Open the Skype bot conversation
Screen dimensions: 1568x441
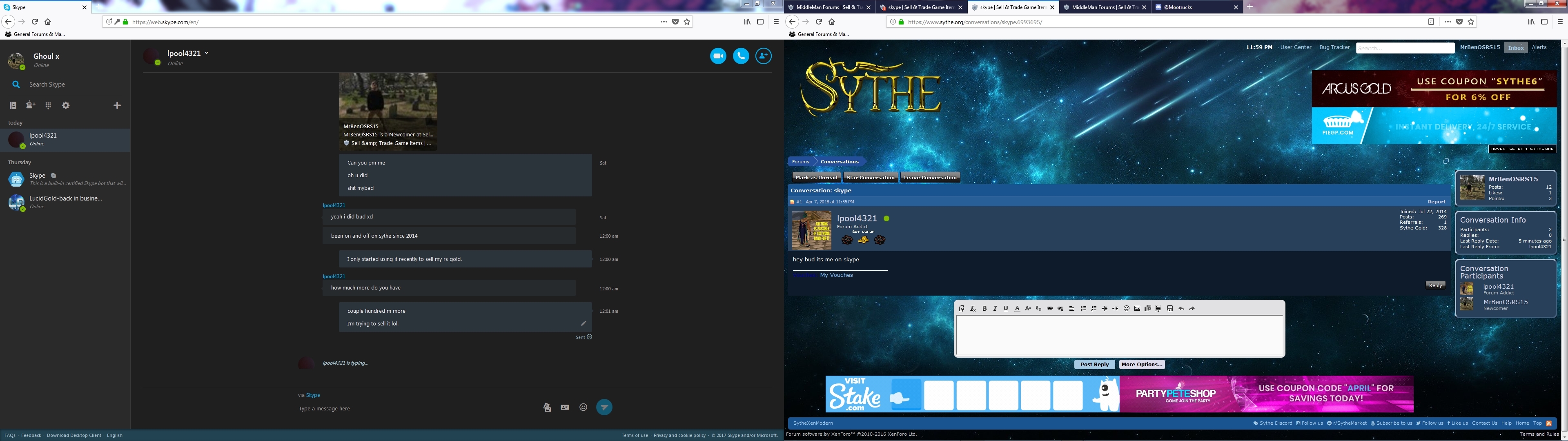click(65, 179)
